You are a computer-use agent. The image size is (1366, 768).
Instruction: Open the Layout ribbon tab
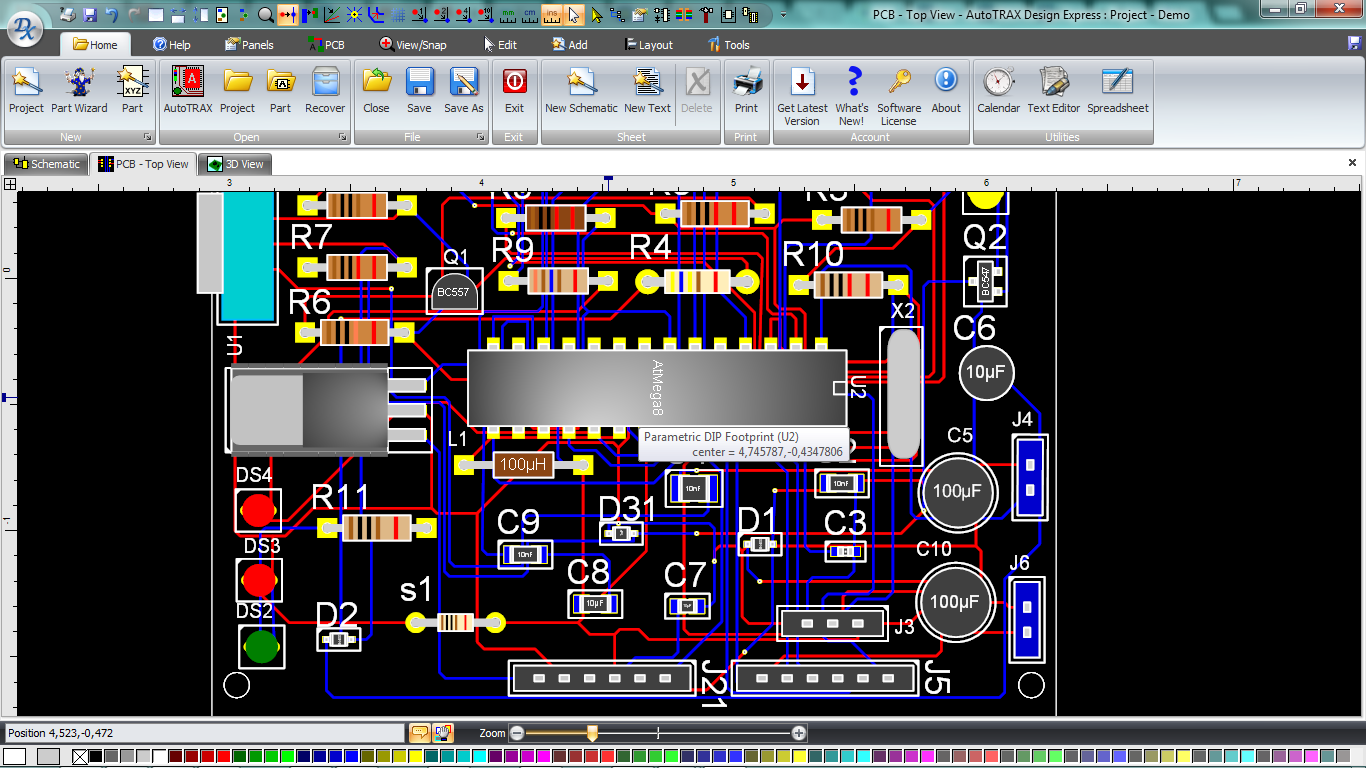pyautogui.click(x=649, y=45)
